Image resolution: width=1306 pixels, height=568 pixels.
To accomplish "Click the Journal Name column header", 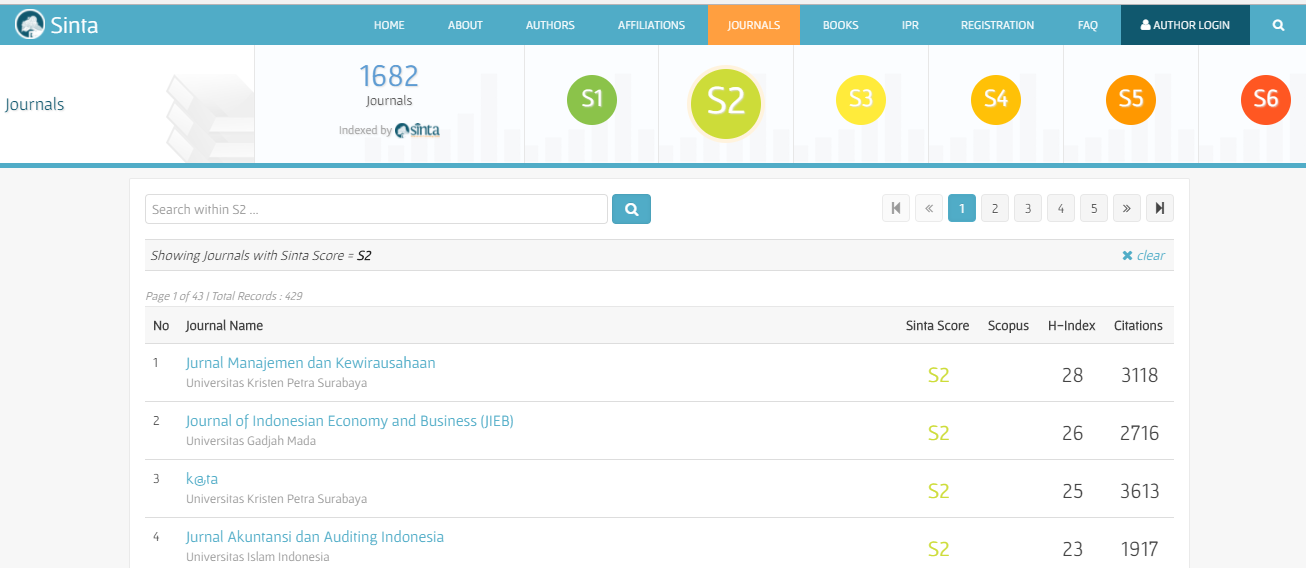I will [224, 325].
